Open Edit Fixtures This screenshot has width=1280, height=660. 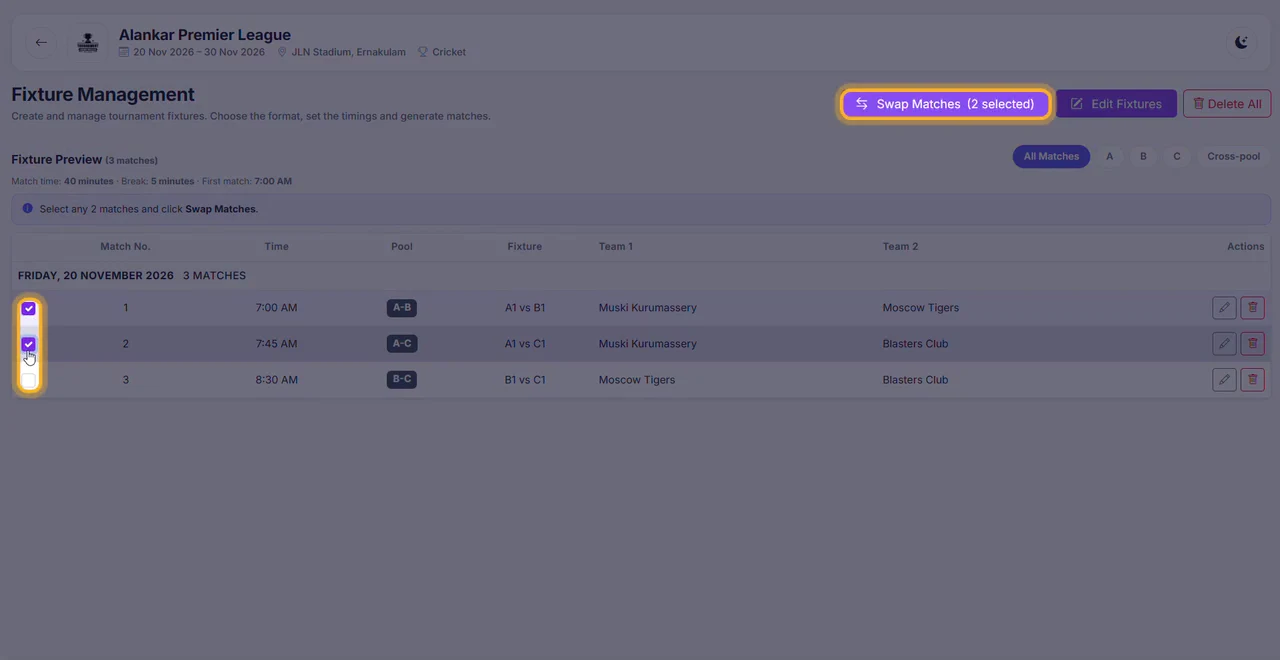coord(1116,104)
